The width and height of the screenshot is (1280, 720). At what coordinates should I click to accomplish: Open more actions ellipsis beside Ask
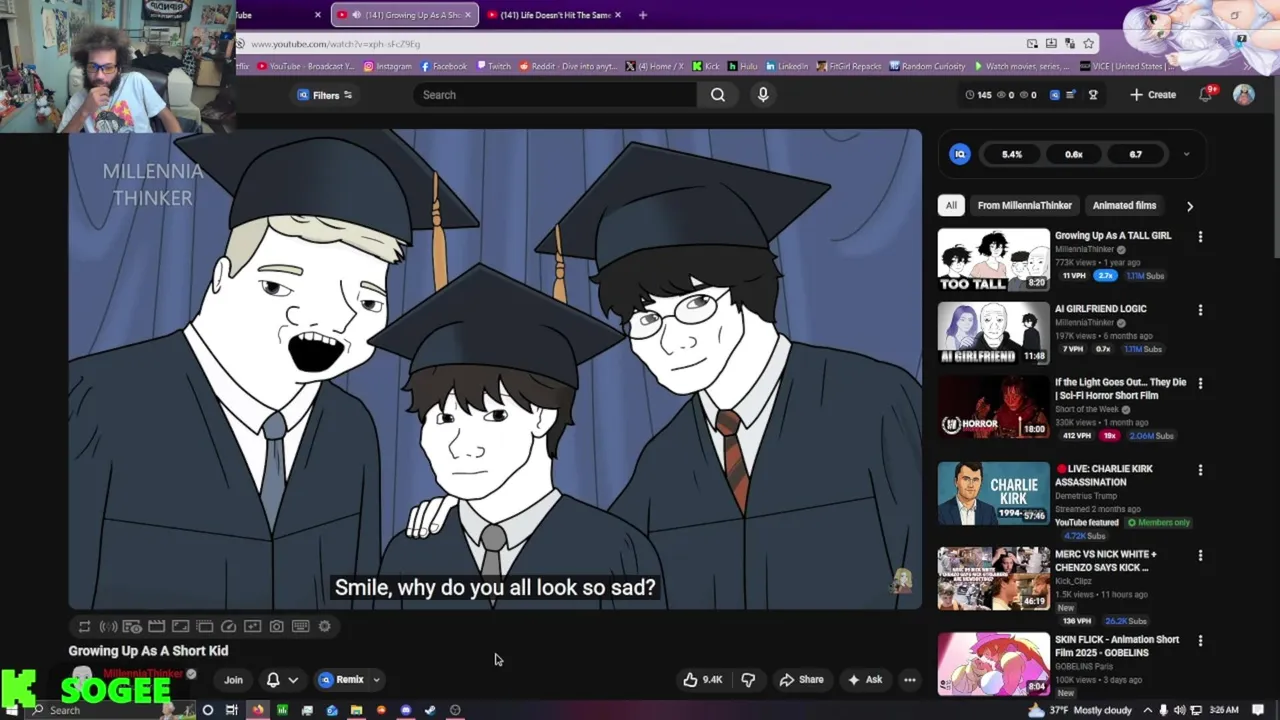909,680
